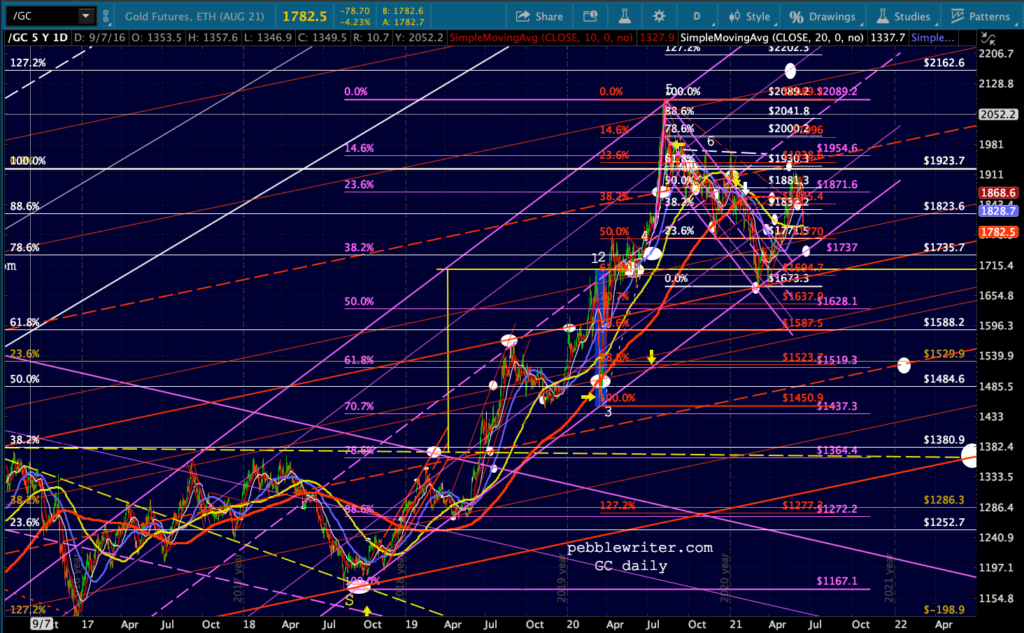This screenshot has height=633, width=1024.
Task: Click the white oval marker near 1519.3
Action: [904, 366]
